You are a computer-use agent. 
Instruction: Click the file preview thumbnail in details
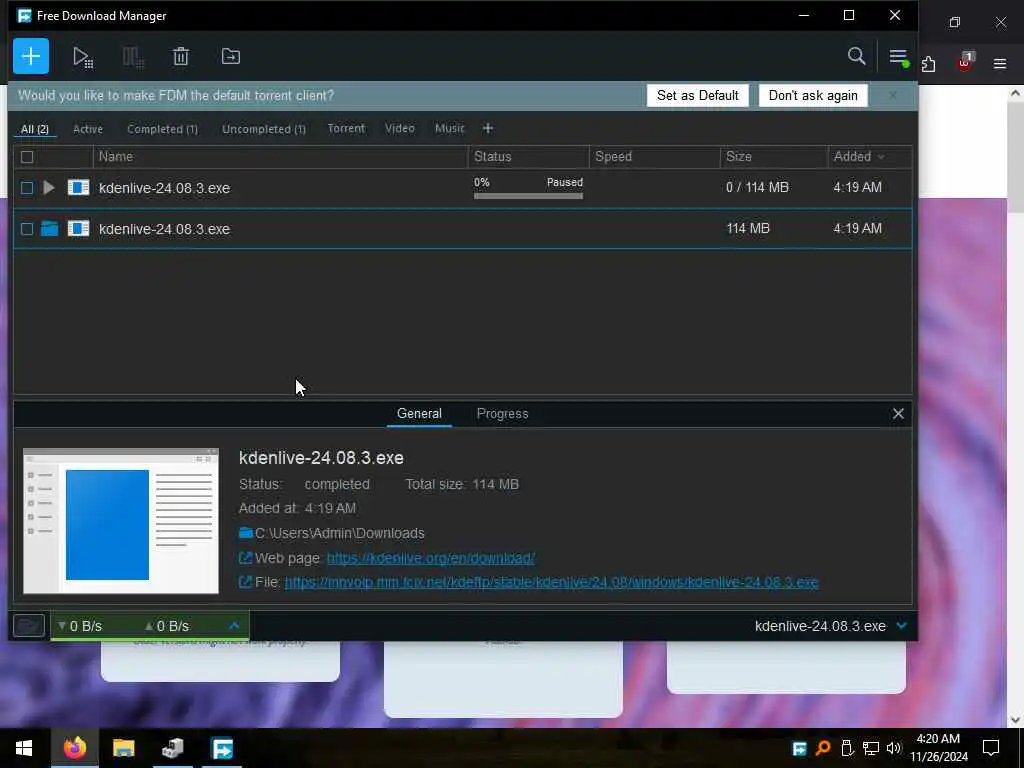click(x=121, y=520)
